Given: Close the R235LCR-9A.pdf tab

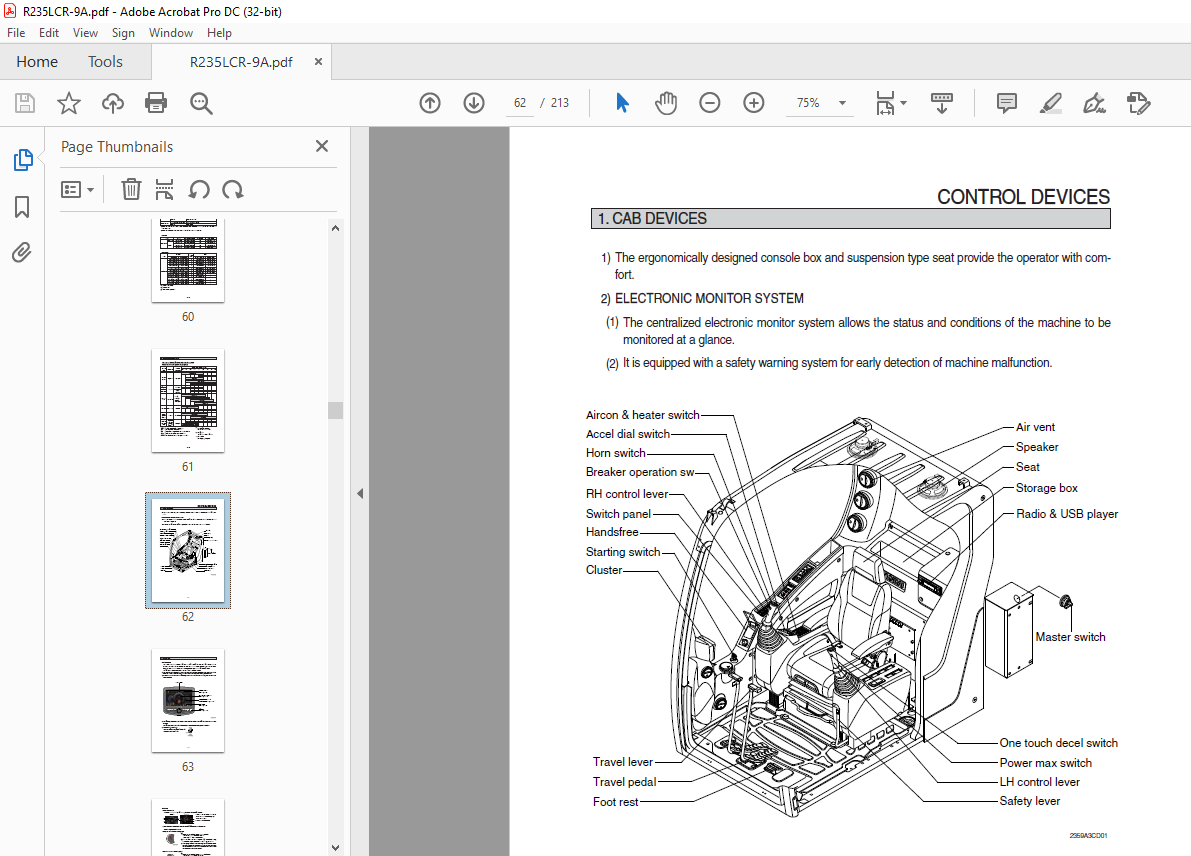Looking at the screenshot, I should pyautogui.click(x=318, y=62).
